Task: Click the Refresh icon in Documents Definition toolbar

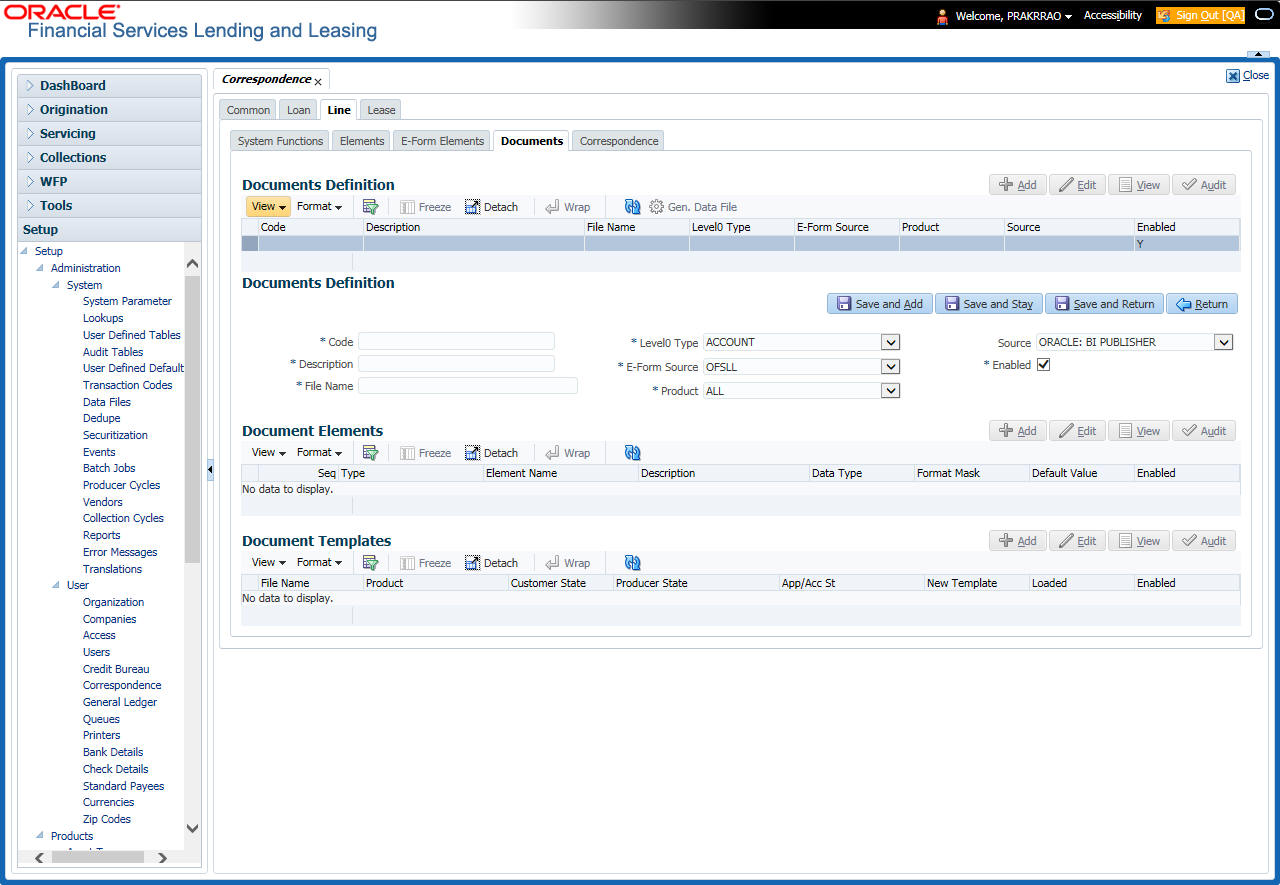Action: [x=632, y=207]
